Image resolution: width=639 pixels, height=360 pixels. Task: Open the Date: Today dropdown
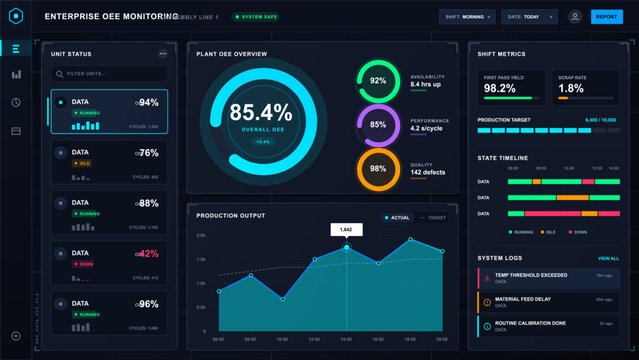tap(529, 17)
